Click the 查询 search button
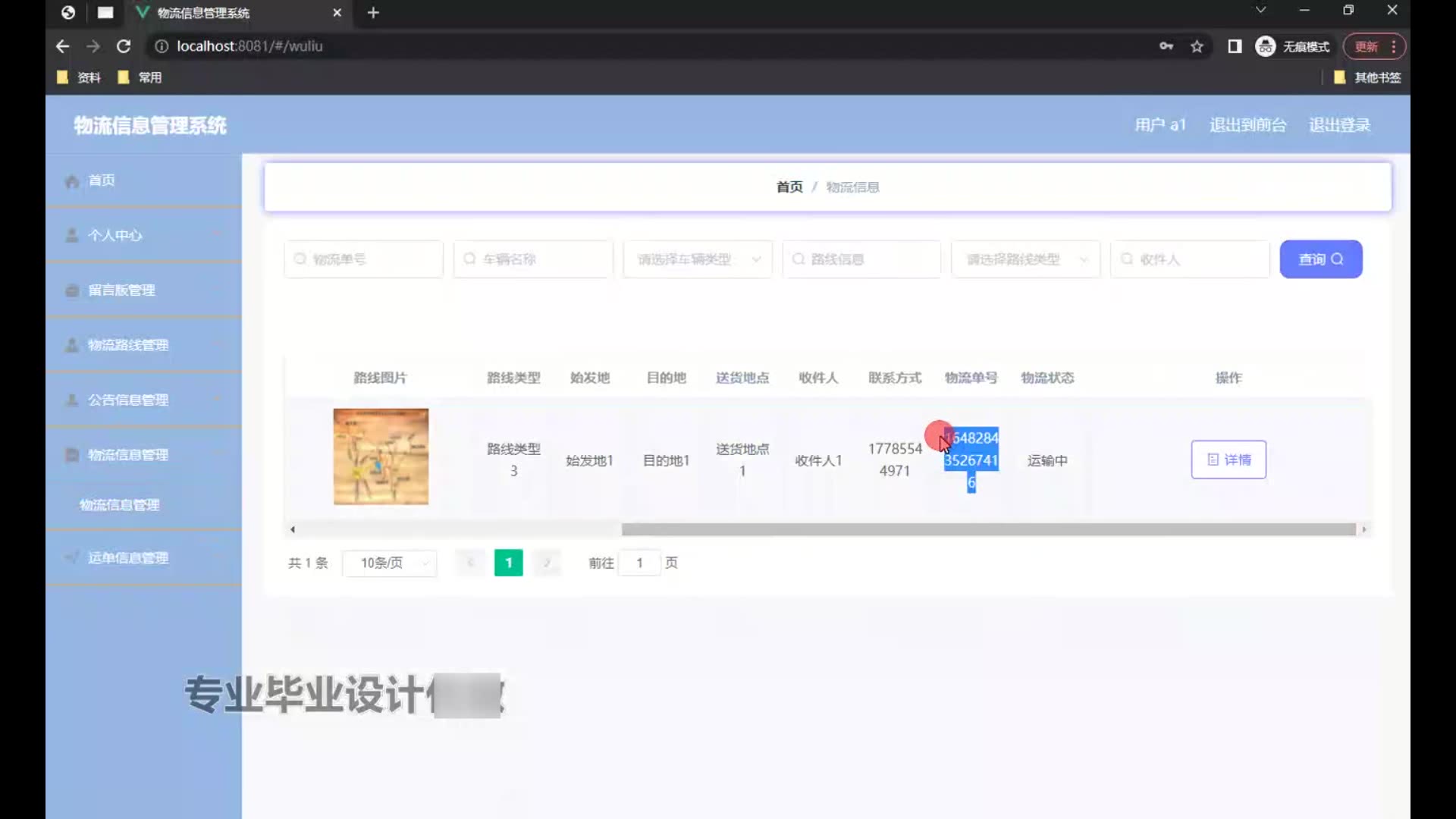Viewport: 1456px width, 819px height. pyautogui.click(x=1320, y=259)
